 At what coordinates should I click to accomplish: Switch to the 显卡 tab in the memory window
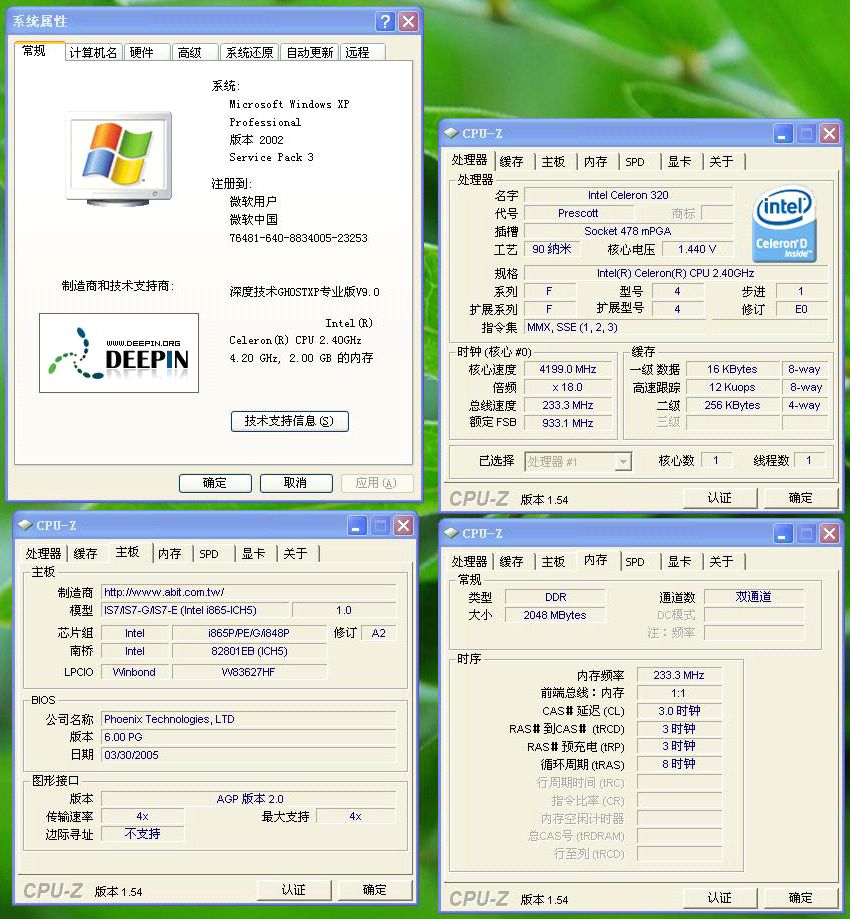[x=680, y=561]
